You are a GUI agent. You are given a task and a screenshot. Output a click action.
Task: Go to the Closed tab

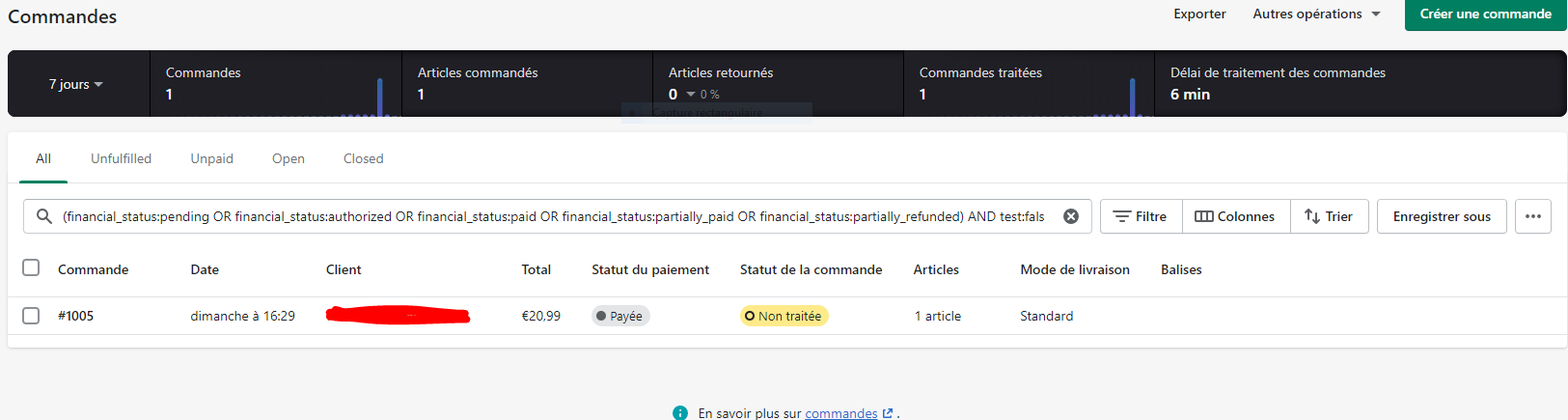tap(364, 158)
